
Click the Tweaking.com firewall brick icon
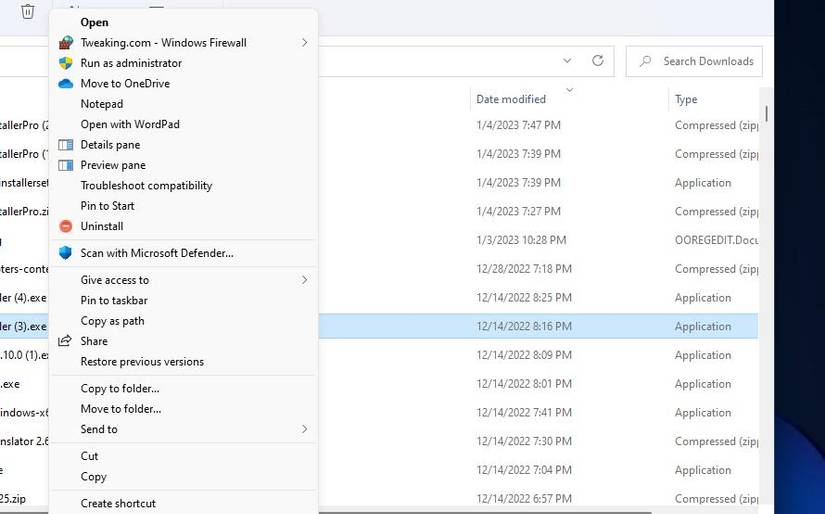pos(66,43)
